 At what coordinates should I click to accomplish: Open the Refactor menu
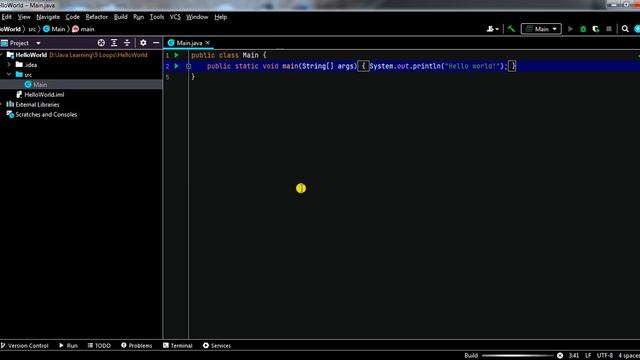(96, 17)
